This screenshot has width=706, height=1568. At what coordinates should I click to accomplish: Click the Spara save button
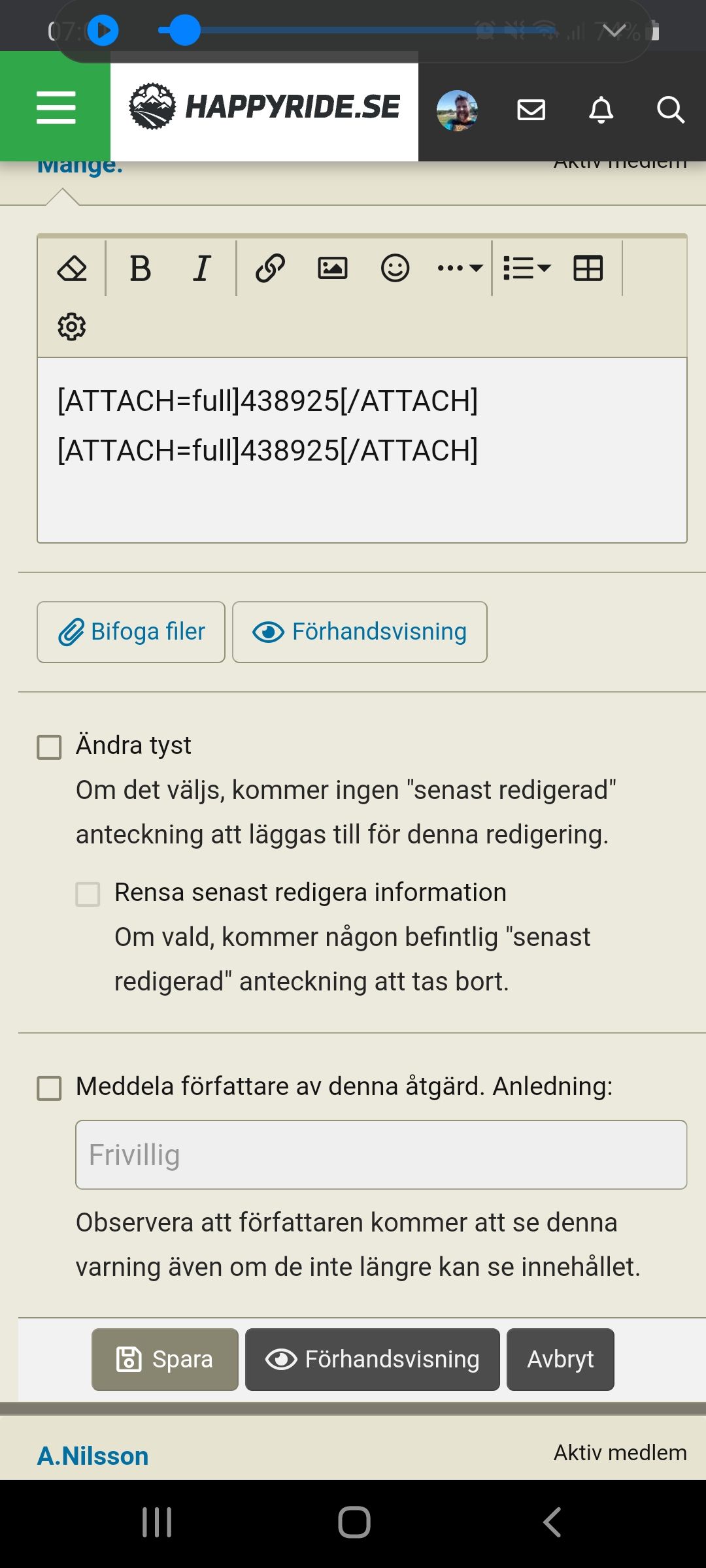[x=165, y=1359]
